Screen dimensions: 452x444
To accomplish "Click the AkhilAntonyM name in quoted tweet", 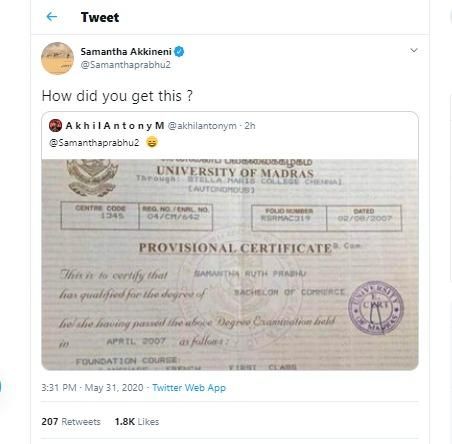I will (x=115, y=126).
